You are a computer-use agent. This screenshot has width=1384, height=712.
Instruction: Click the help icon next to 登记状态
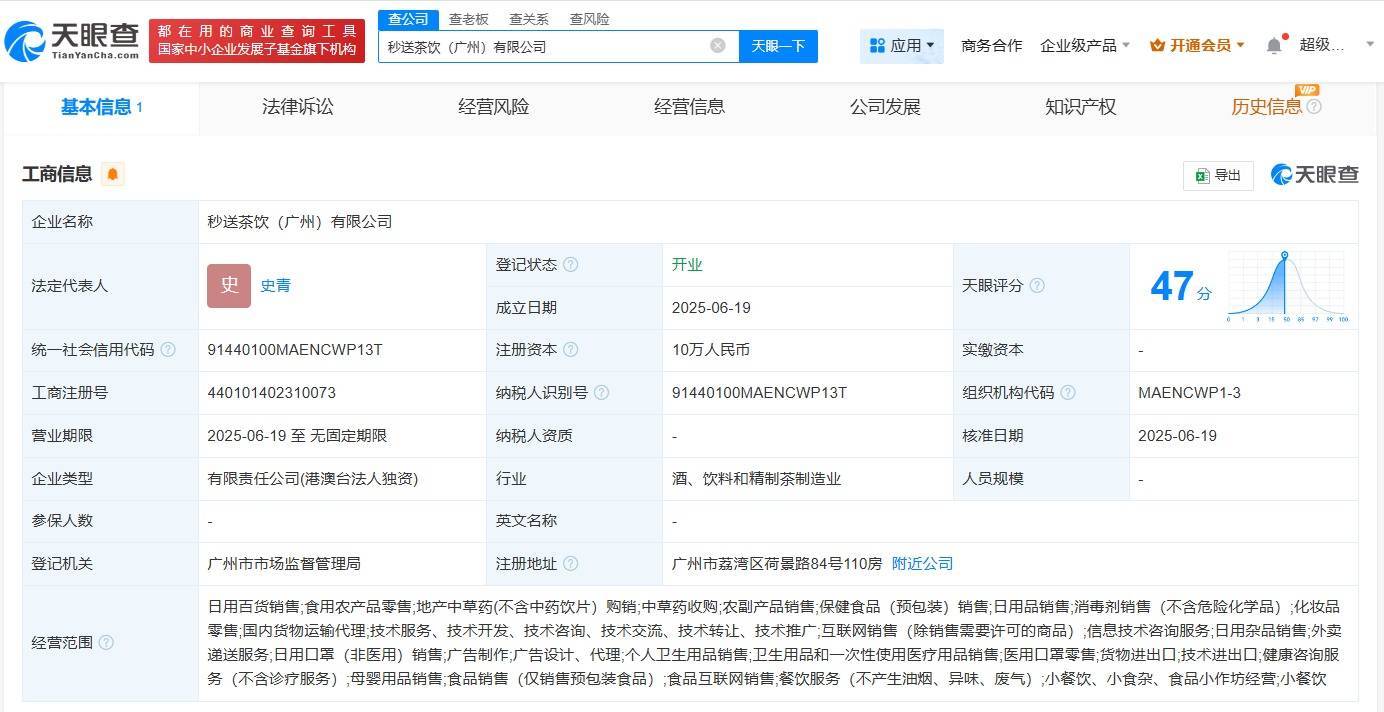pos(570,265)
